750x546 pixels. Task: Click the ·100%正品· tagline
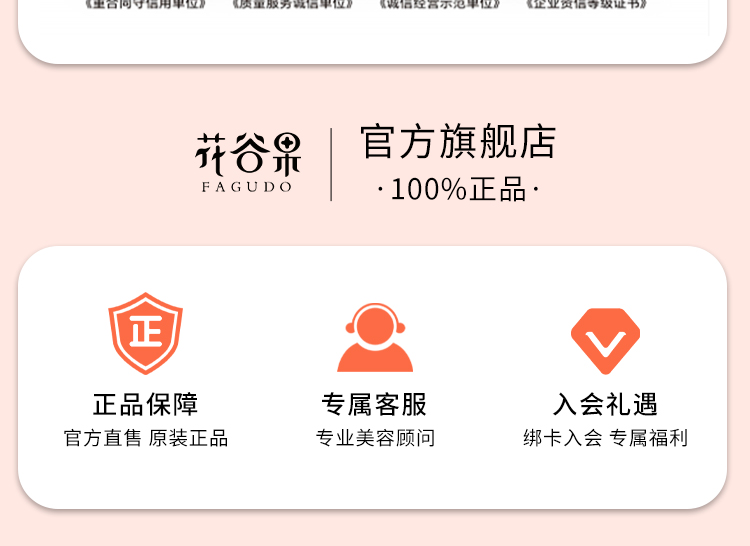(458, 189)
